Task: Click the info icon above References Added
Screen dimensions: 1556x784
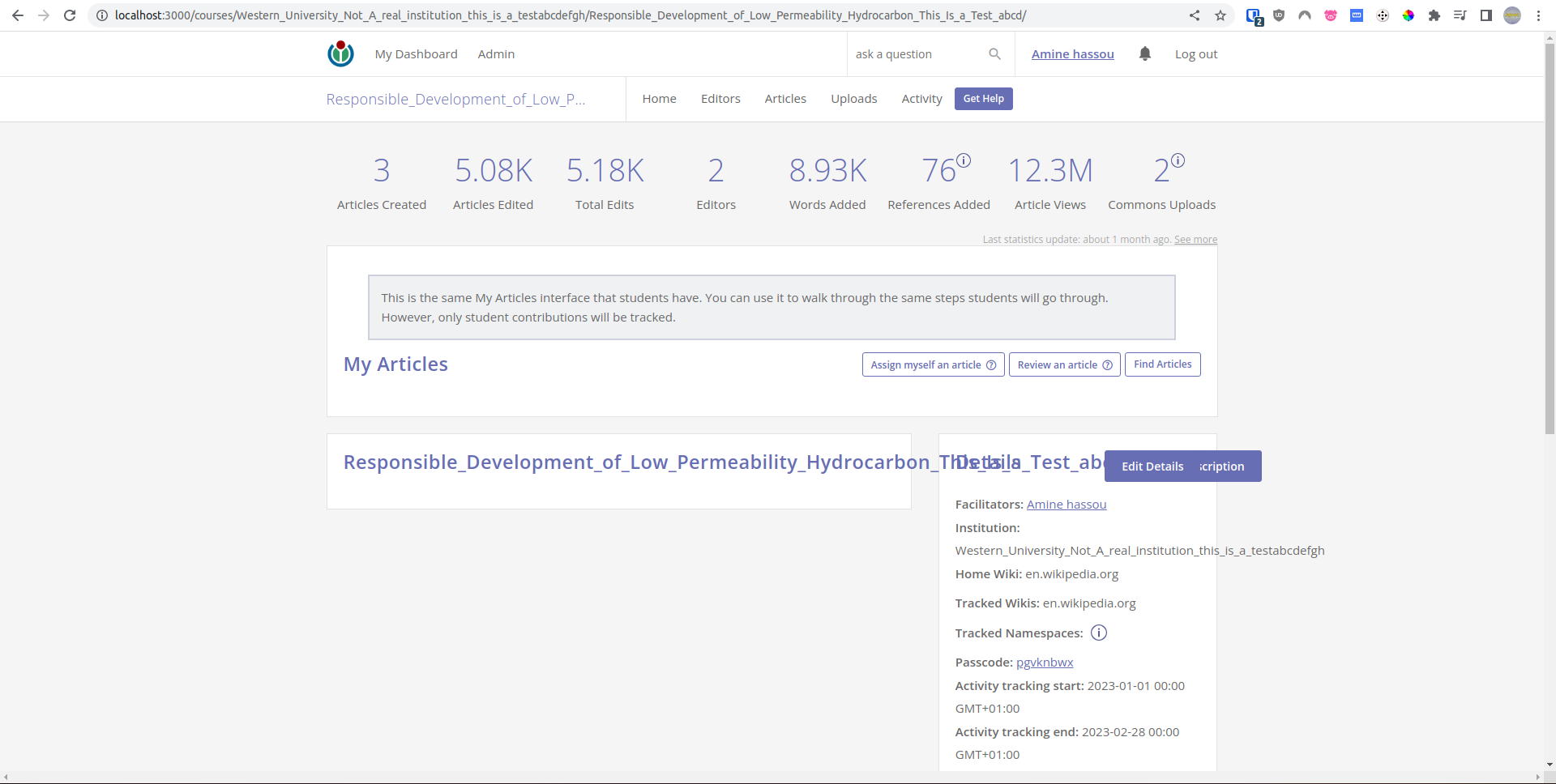Action: [x=963, y=160]
